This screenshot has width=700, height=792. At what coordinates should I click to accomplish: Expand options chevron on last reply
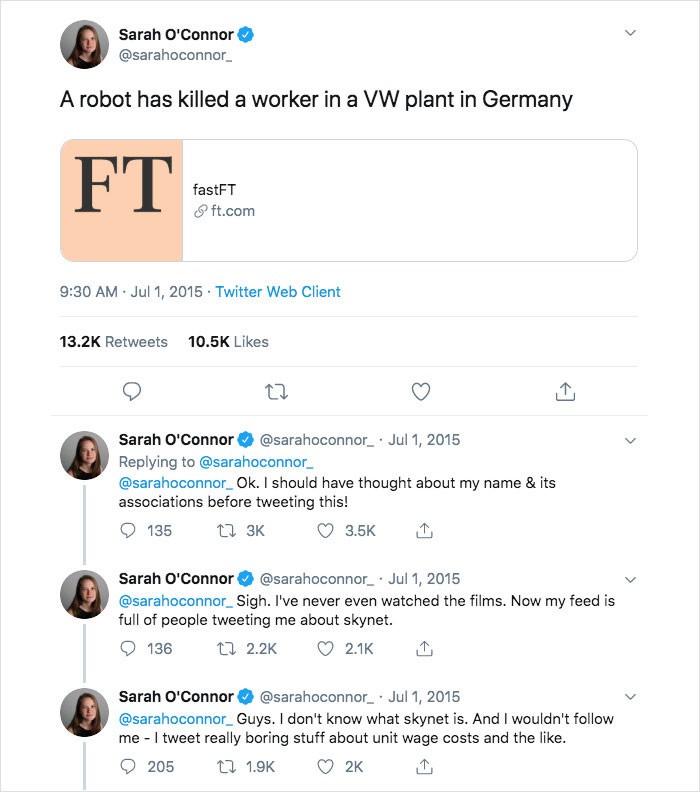click(x=630, y=697)
